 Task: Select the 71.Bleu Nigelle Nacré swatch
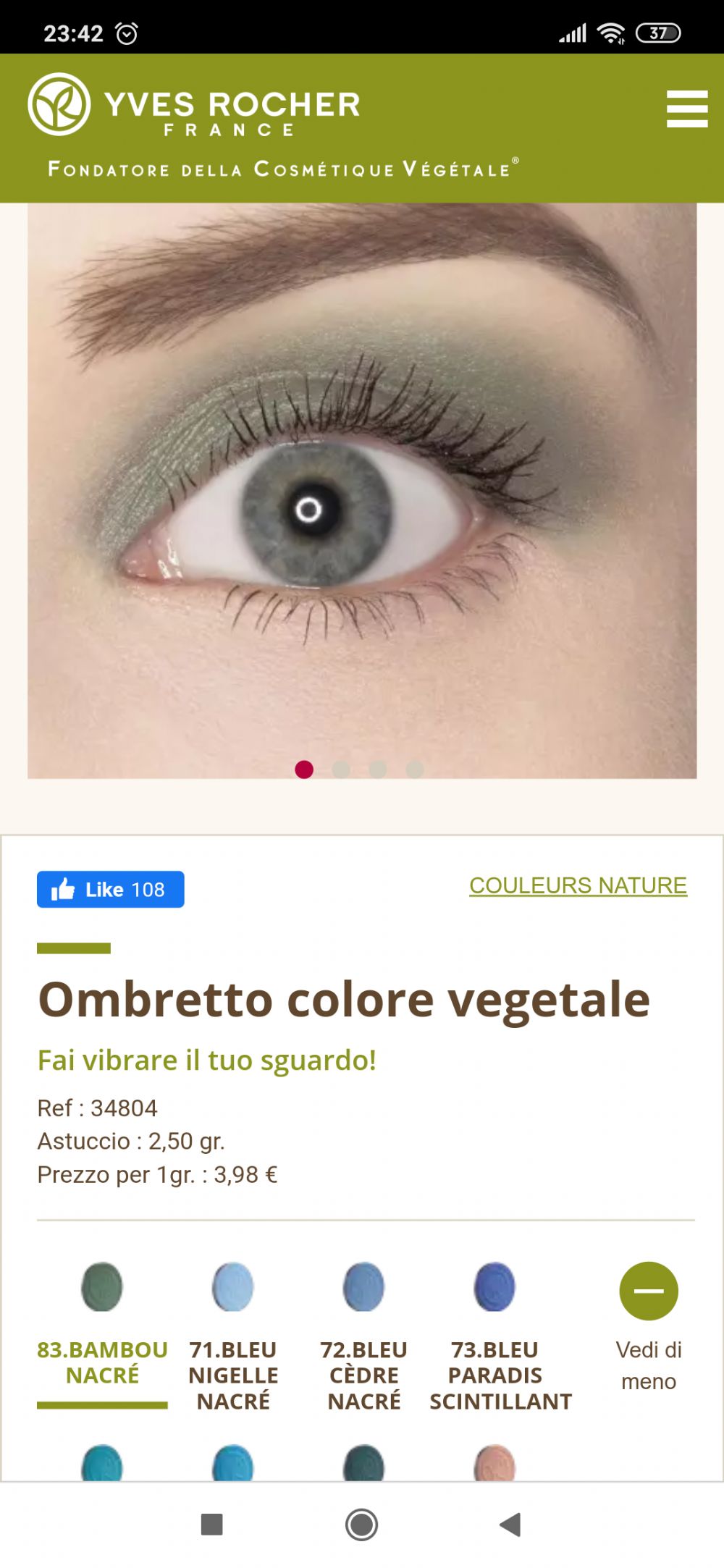point(233,1287)
